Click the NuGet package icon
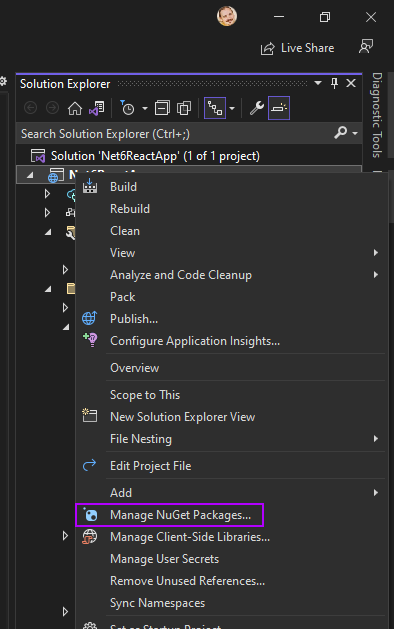Image resolution: width=394 pixels, height=629 pixels. [90, 514]
